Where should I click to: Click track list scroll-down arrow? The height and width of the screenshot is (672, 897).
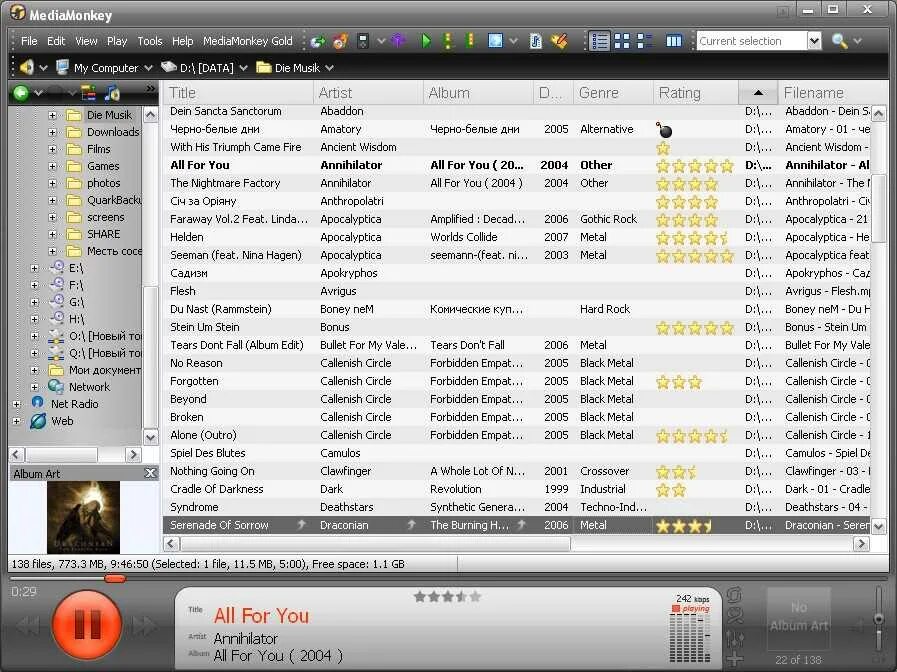pos(879,526)
